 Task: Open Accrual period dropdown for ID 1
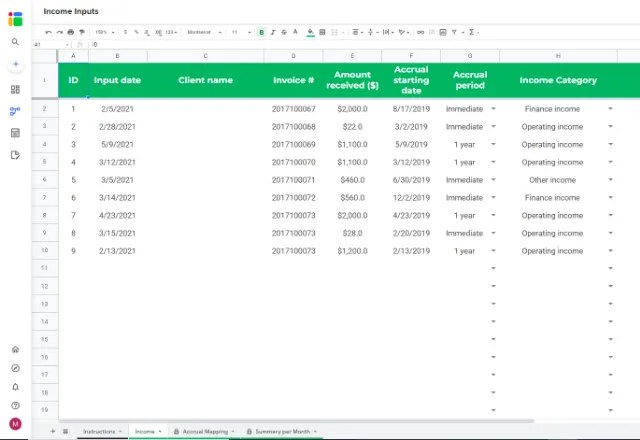point(493,109)
